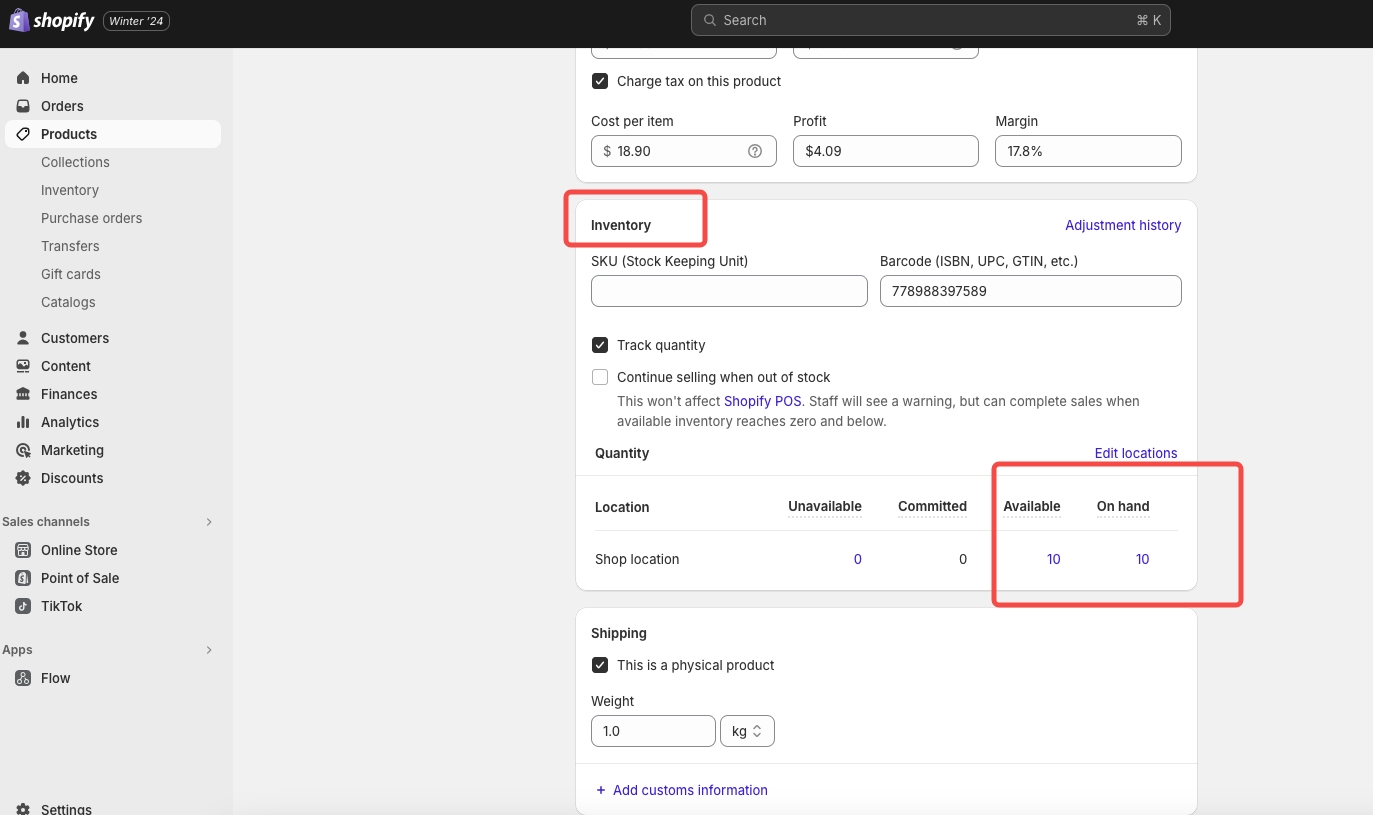
Task: Open Orders via its inbox icon
Action: (x=23, y=106)
